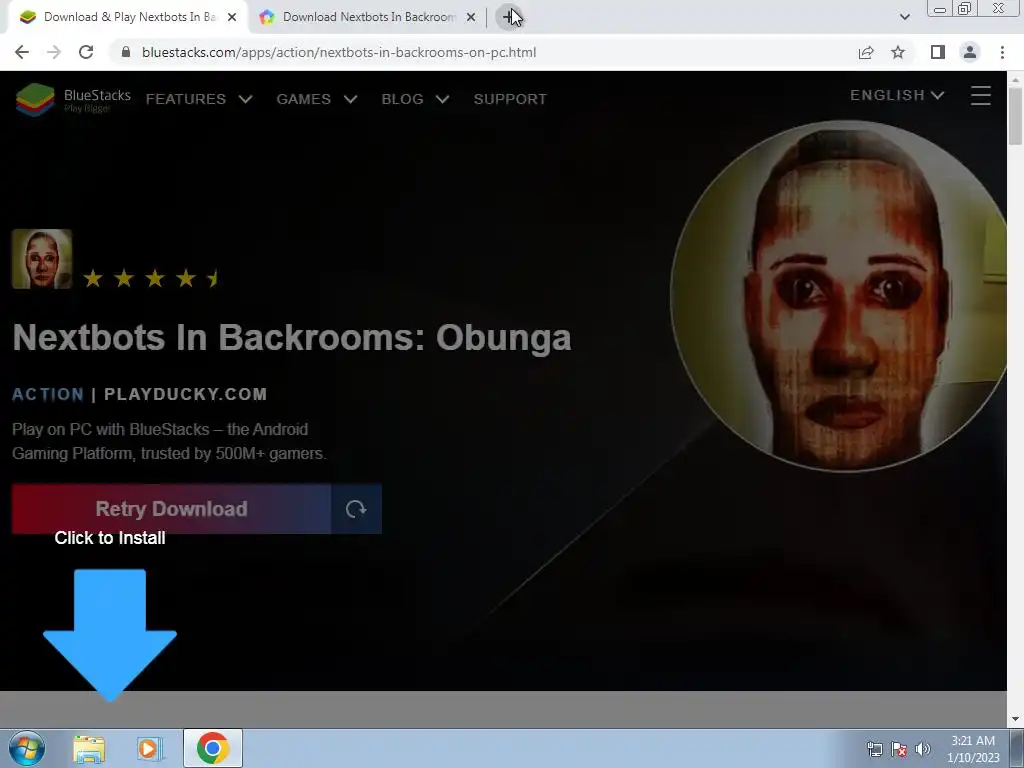Open the PLAYDUCKY.COM developer link
Screen dimensions: 1024x768
pyautogui.click(x=185, y=394)
